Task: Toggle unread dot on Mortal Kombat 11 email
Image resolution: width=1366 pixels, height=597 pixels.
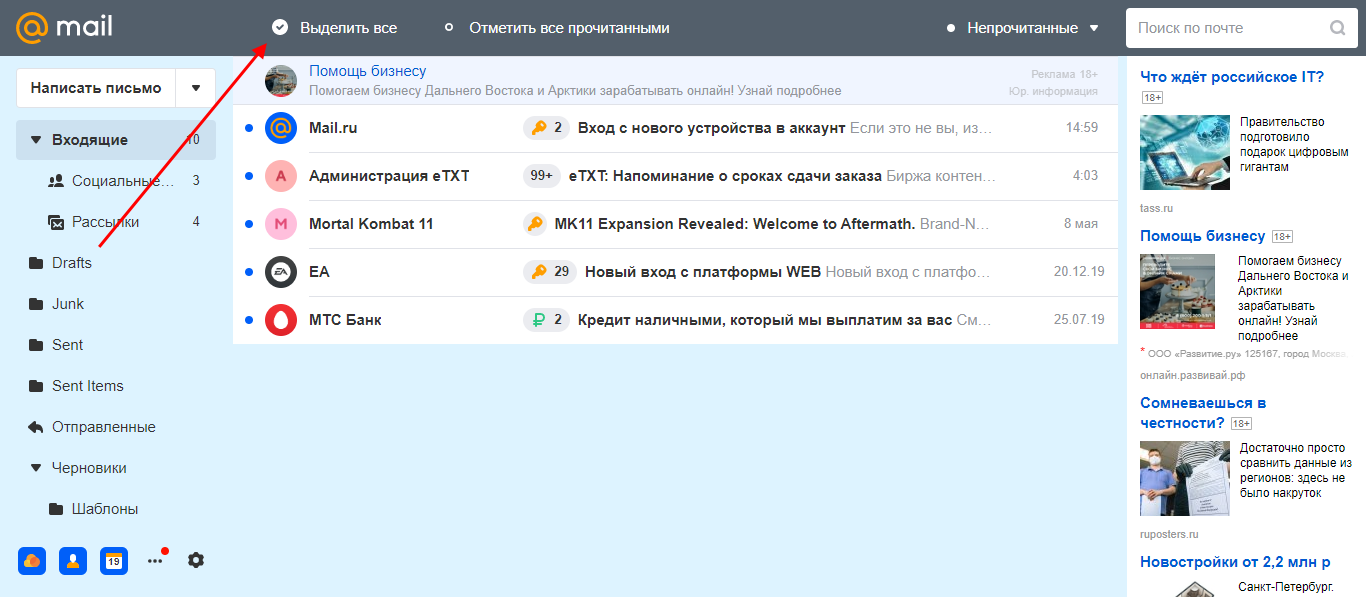Action: click(x=249, y=224)
